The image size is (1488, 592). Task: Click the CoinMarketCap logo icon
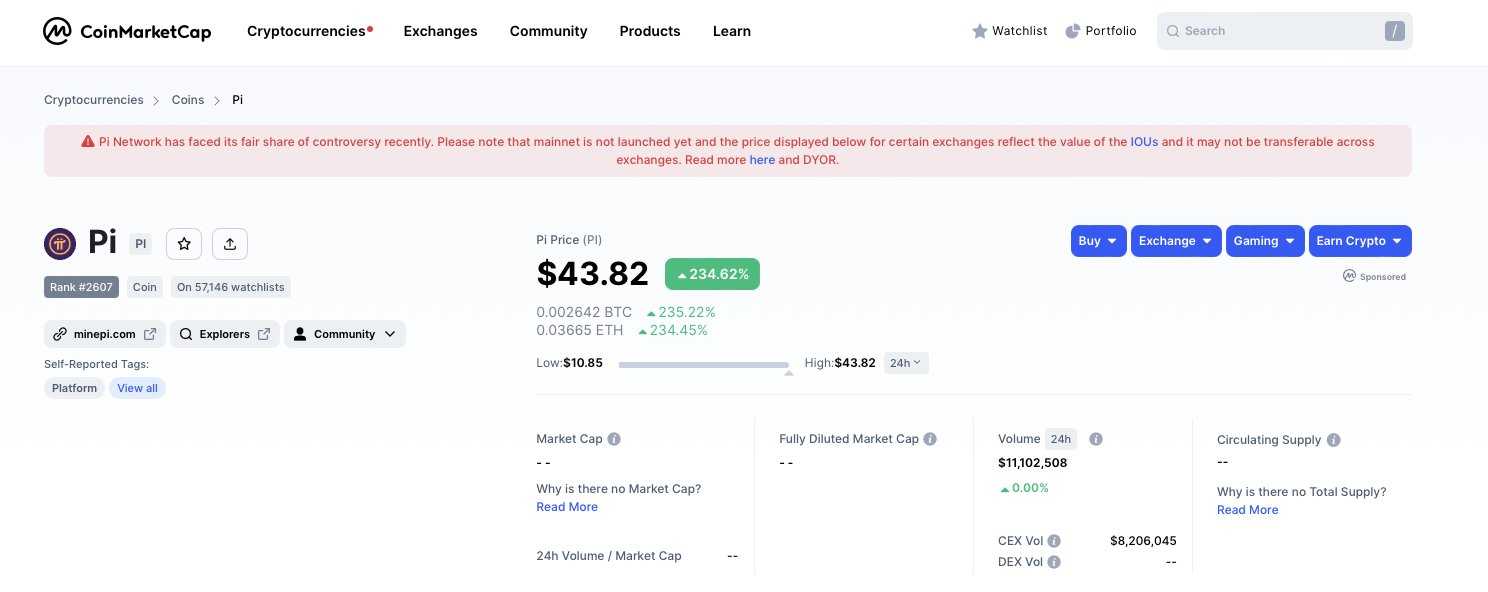tap(58, 31)
